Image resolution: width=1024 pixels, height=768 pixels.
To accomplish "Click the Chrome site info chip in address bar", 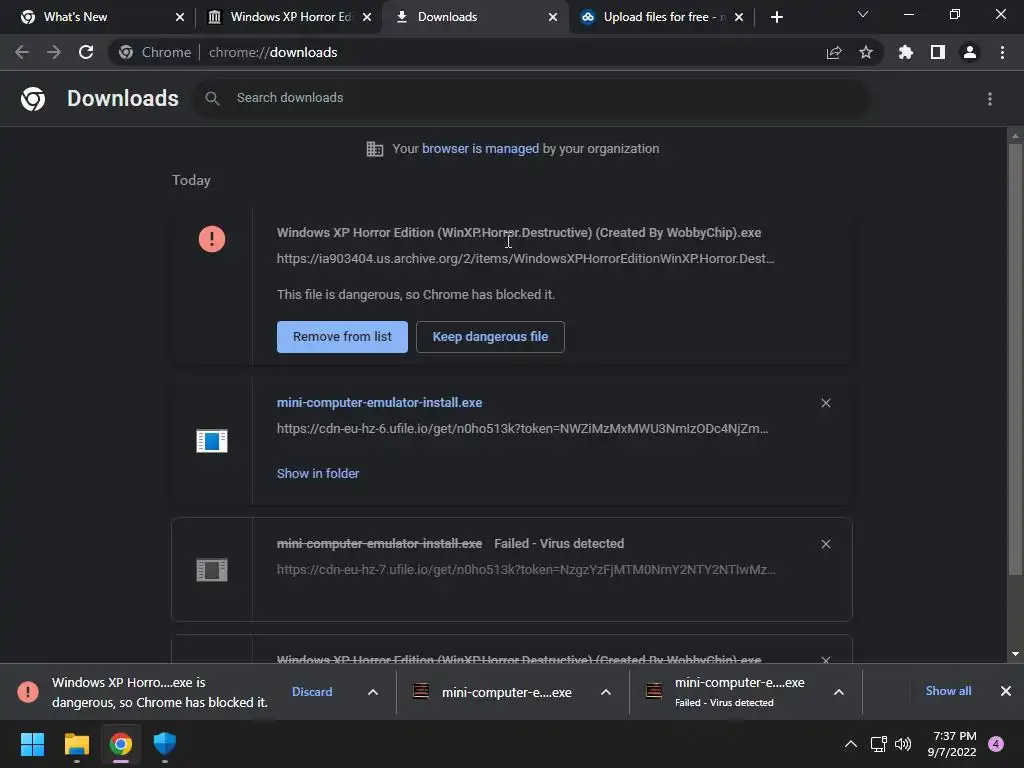I will [x=155, y=52].
